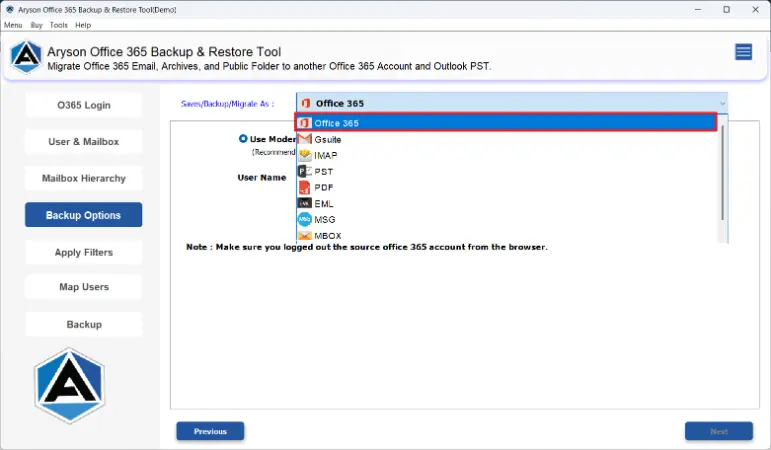Viewport: 771px width, 450px height.
Task: Go to the Backup step
Action: pos(84,324)
